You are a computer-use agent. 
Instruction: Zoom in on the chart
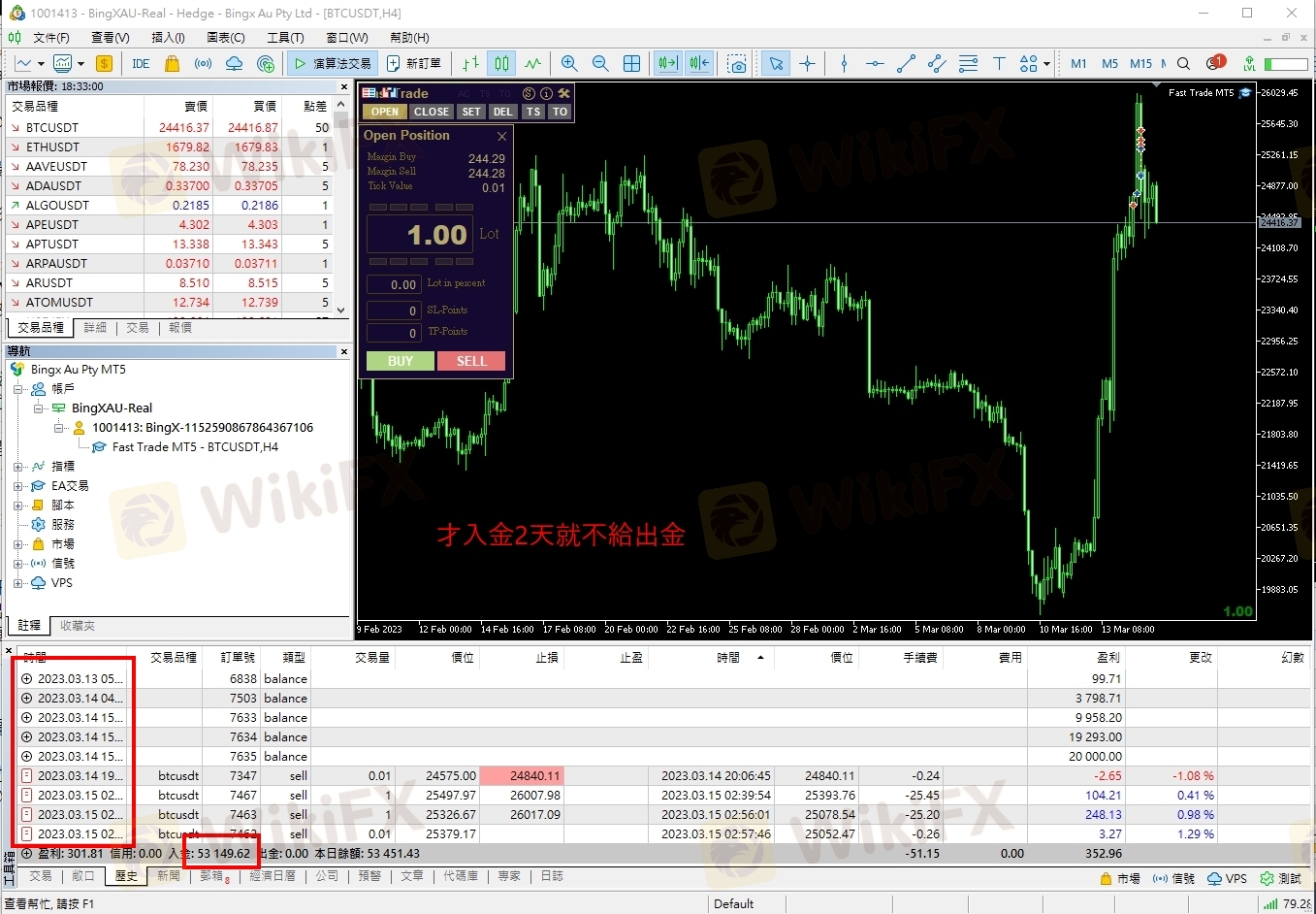click(569, 64)
